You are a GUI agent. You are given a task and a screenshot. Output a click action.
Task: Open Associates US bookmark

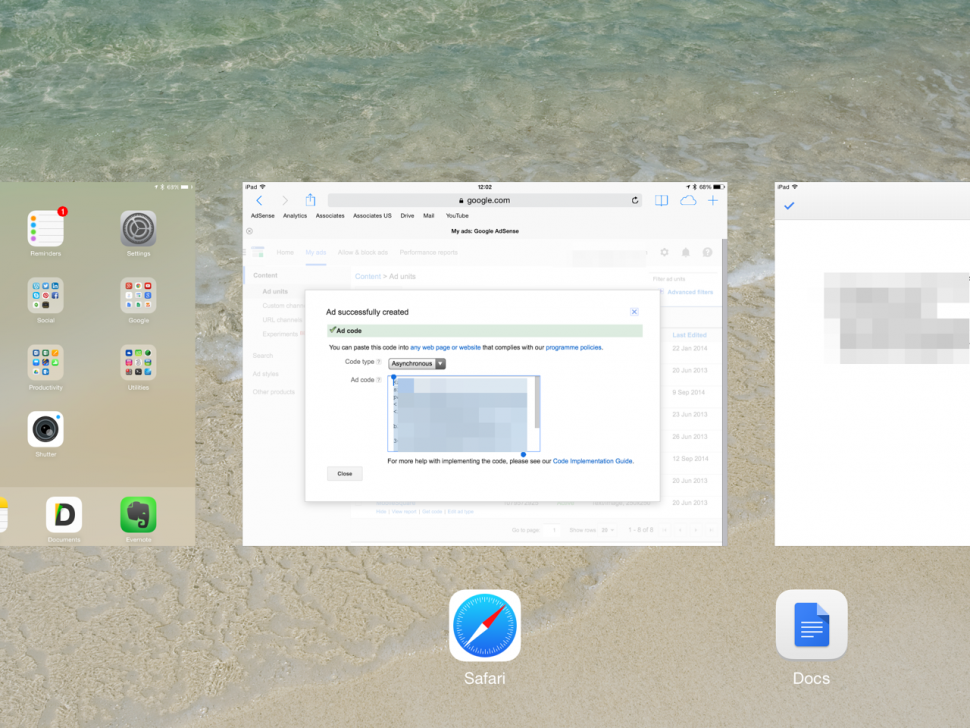[372, 216]
